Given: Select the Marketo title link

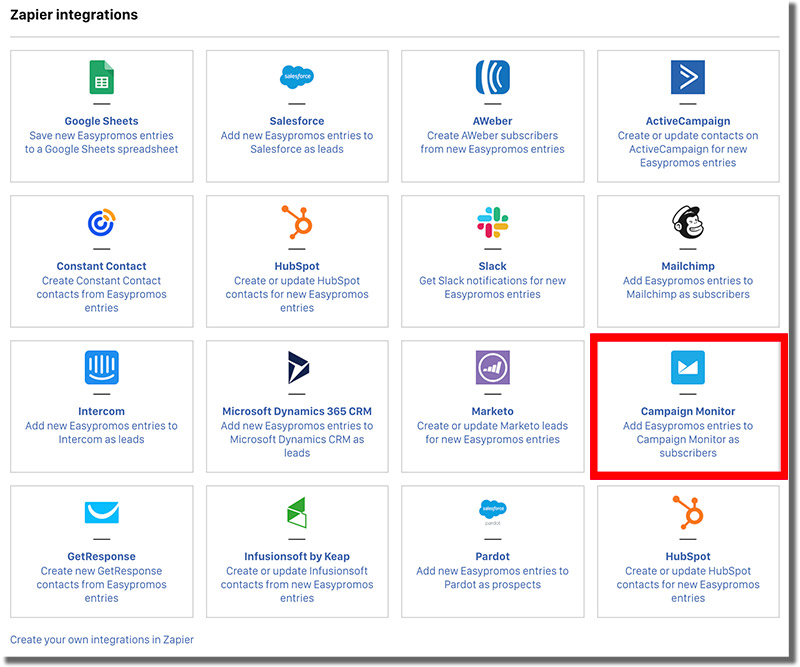Looking at the screenshot, I should (492, 411).
